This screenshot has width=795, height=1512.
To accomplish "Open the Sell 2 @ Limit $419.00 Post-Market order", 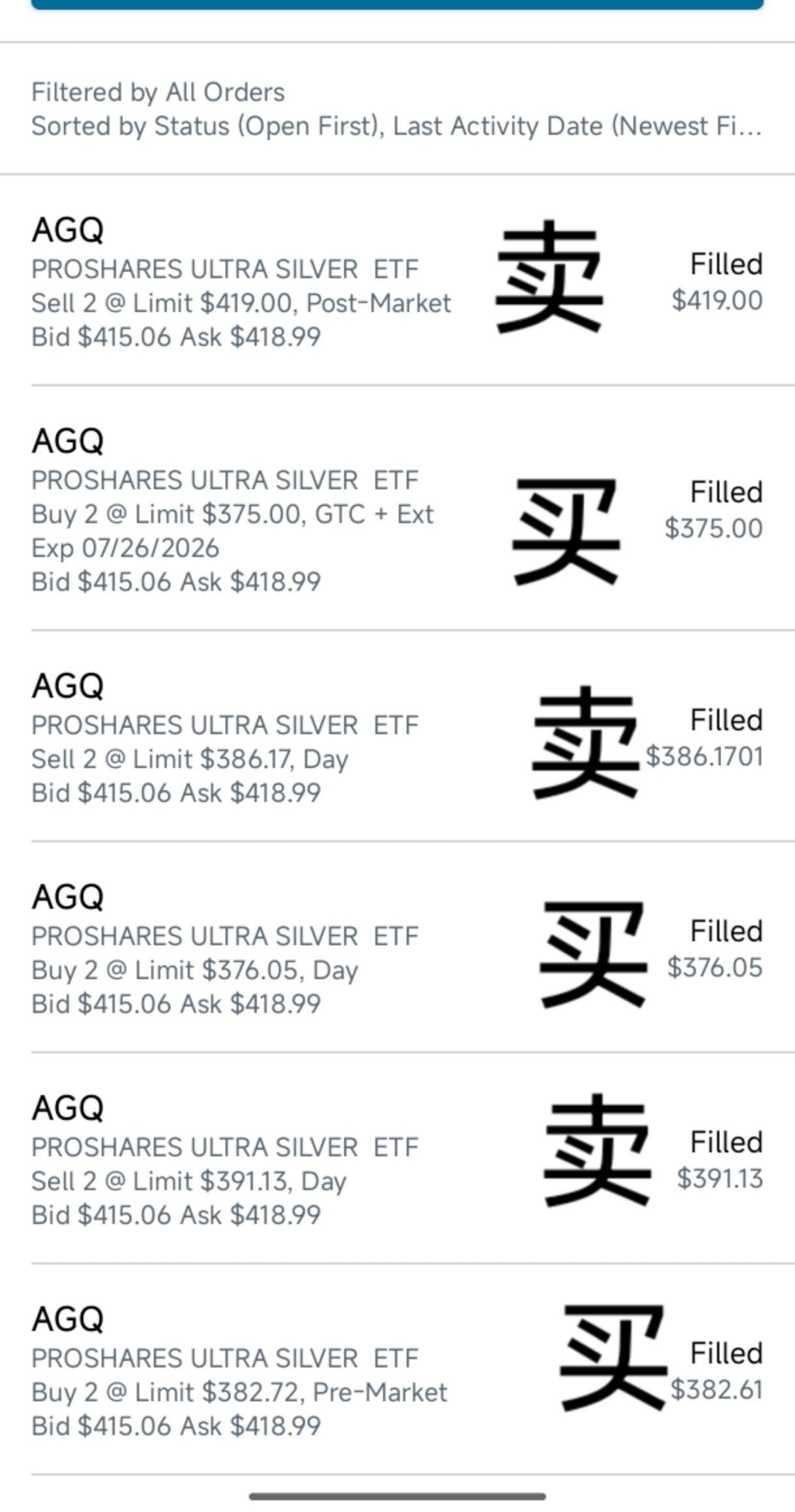I will coord(241,303).
